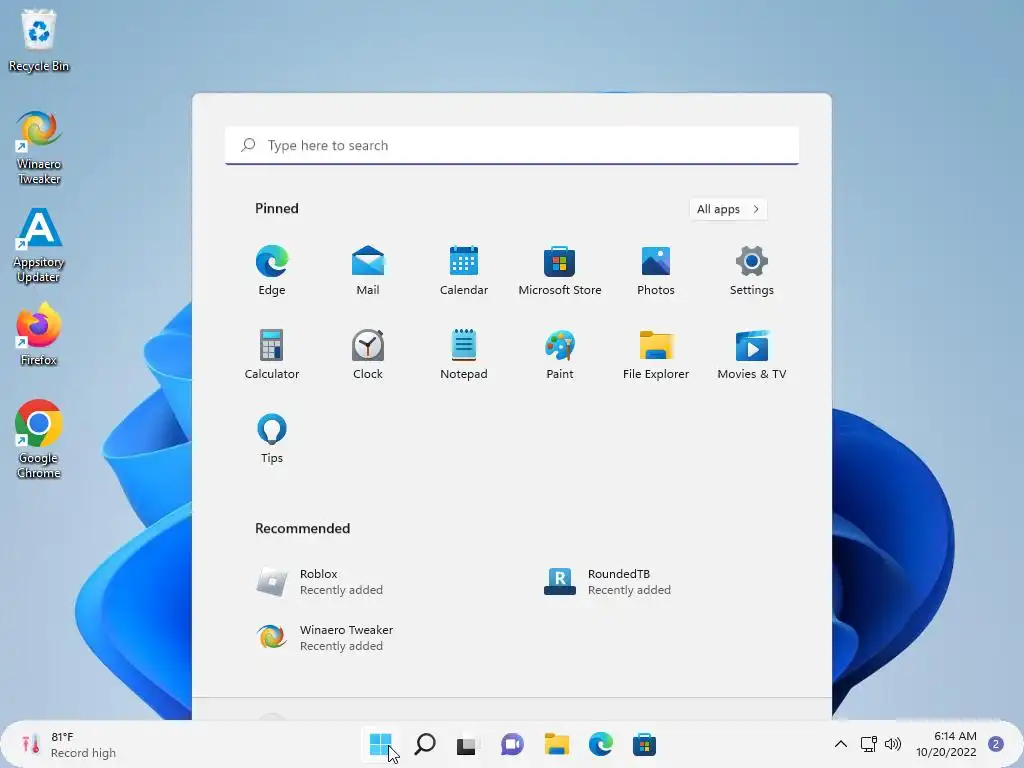Select the Google Chrome desktop shortcut
Screen dimensions: 1024x768
[39, 439]
